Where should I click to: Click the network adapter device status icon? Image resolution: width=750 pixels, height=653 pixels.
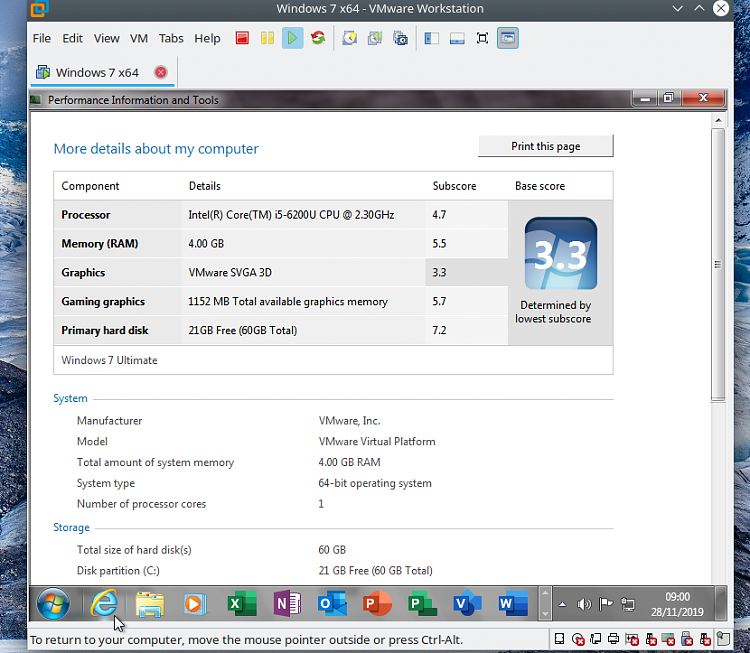pyautogui.click(x=596, y=639)
